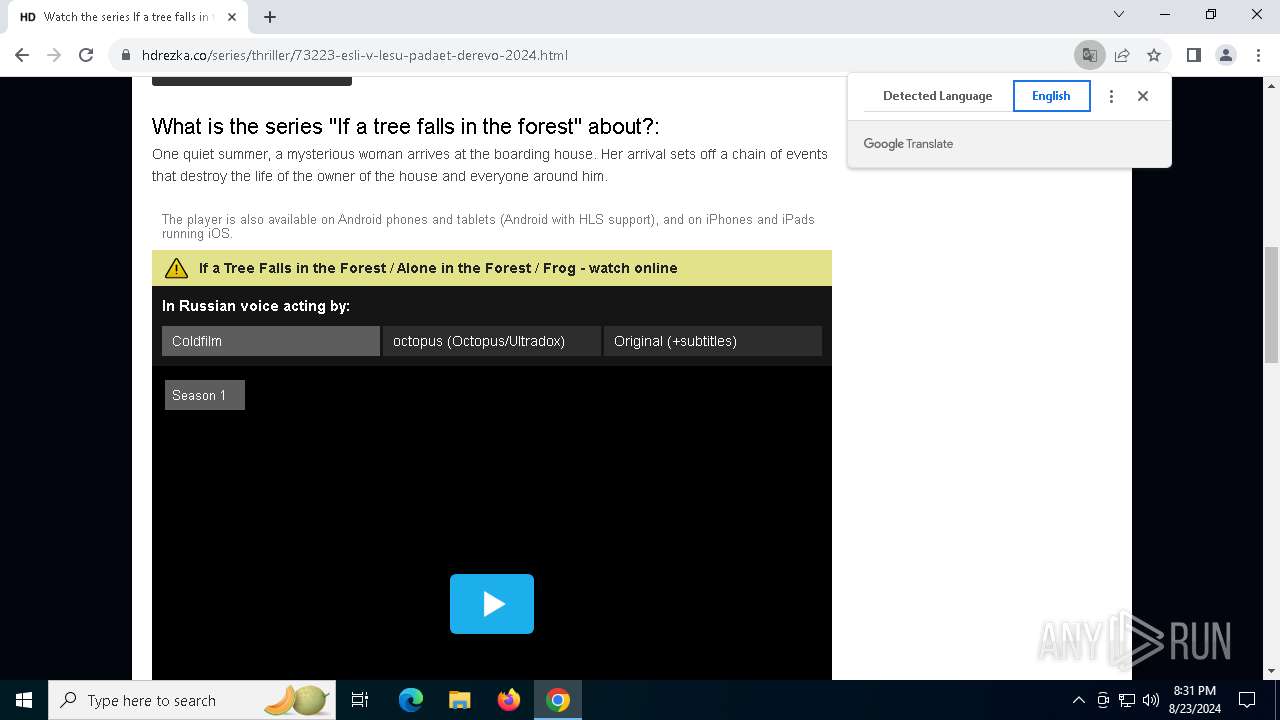
Task: Click the Google Translate icon in address bar
Action: [x=1090, y=55]
